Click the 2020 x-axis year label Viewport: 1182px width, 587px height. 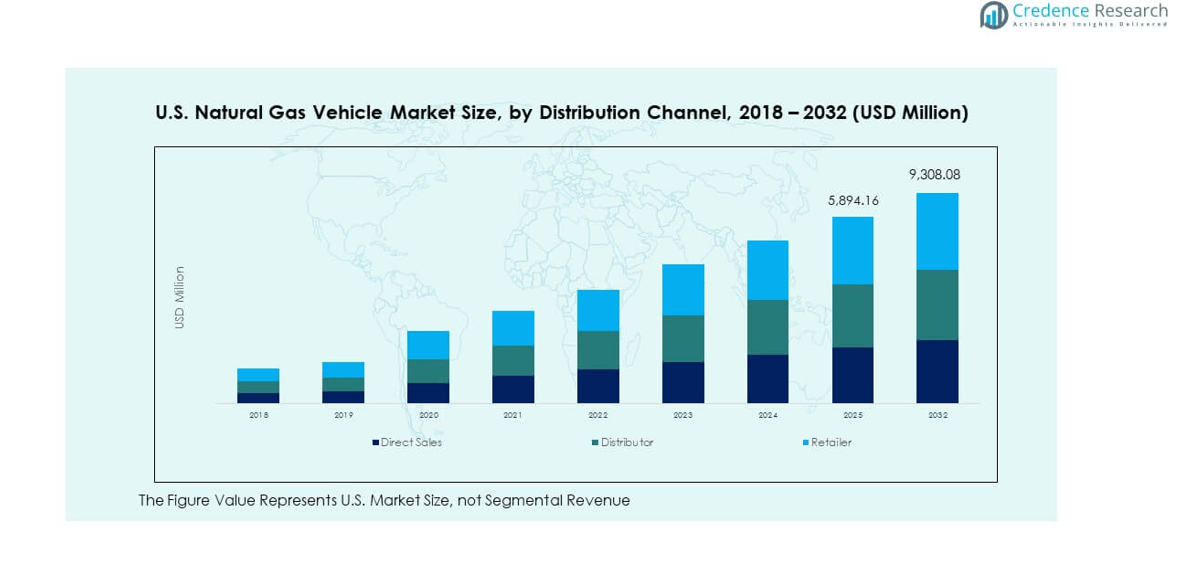[428, 415]
